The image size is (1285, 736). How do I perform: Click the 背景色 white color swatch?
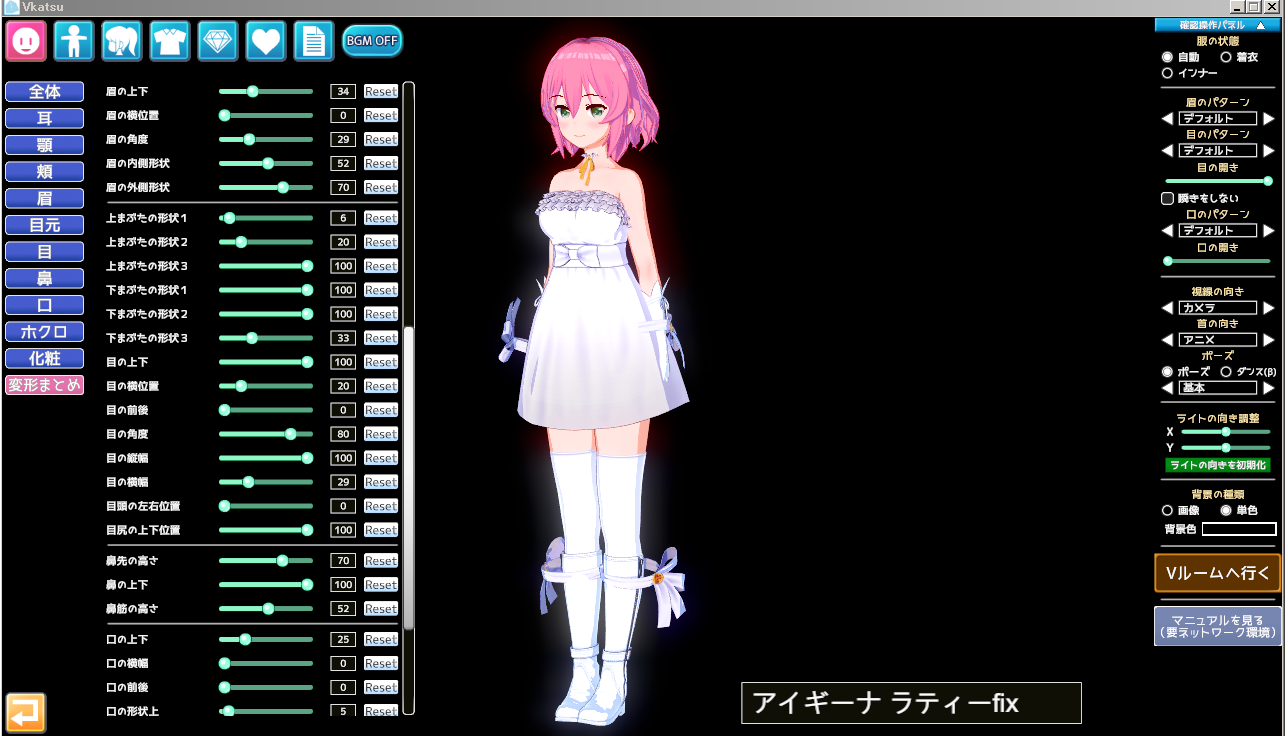[1239, 529]
